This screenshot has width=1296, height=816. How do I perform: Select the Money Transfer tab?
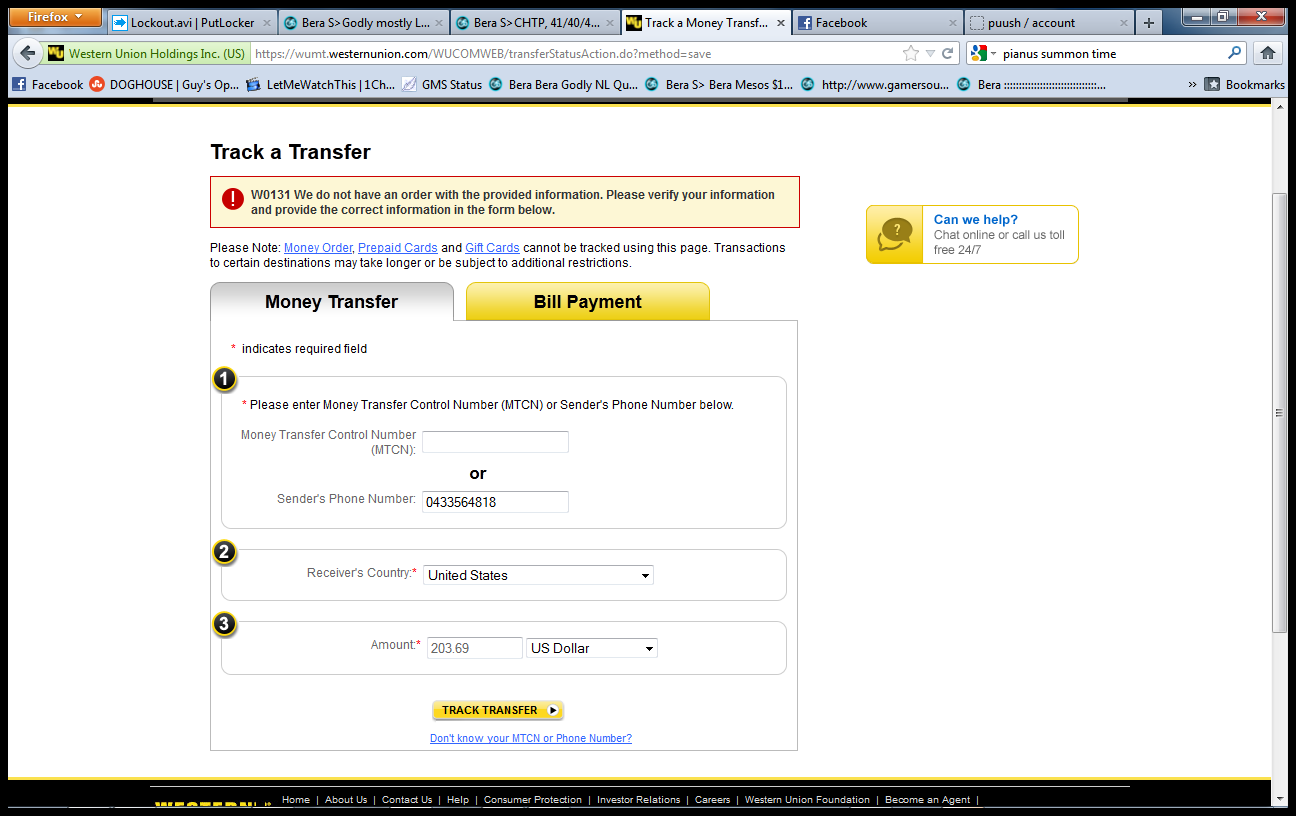pyautogui.click(x=331, y=302)
